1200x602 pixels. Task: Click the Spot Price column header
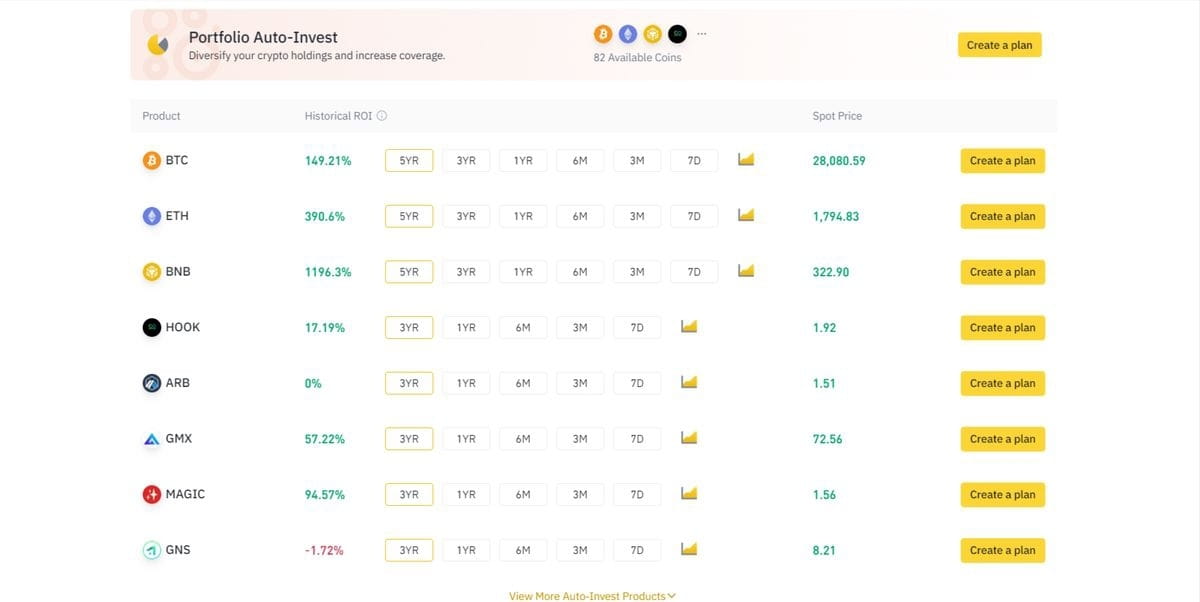coord(837,116)
